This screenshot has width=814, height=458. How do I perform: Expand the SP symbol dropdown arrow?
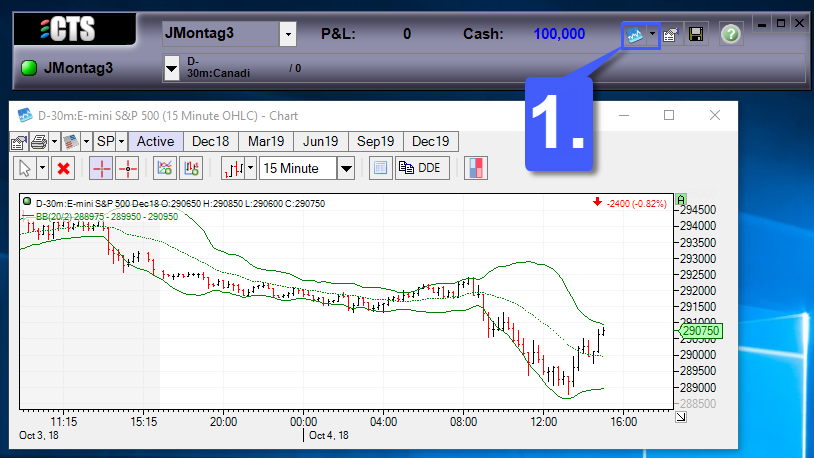[121, 141]
